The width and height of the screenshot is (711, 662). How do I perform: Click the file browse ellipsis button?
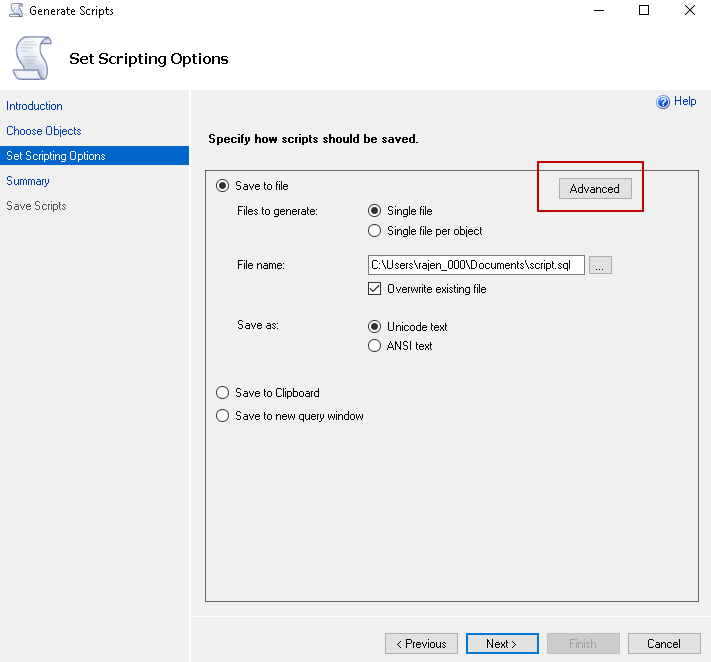coord(600,265)
